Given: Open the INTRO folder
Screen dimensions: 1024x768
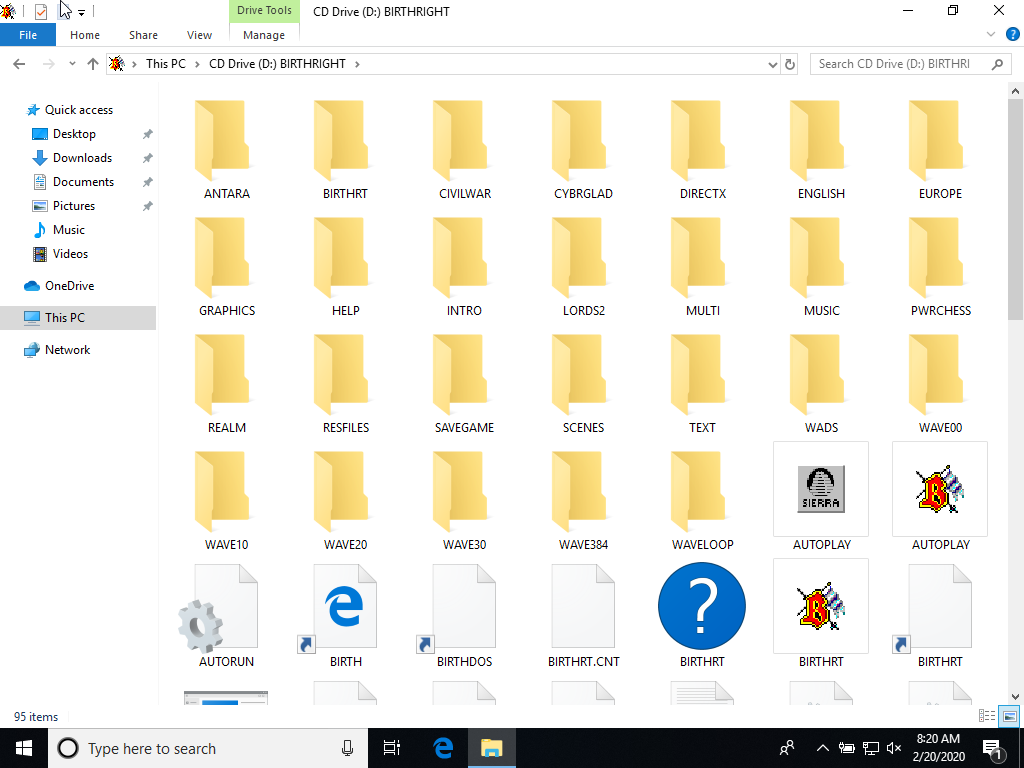Looking at the screenshot, I should [464, 267].
